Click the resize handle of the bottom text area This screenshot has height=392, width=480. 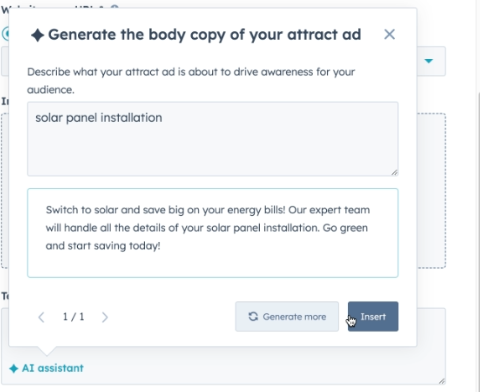click(442, 381)
